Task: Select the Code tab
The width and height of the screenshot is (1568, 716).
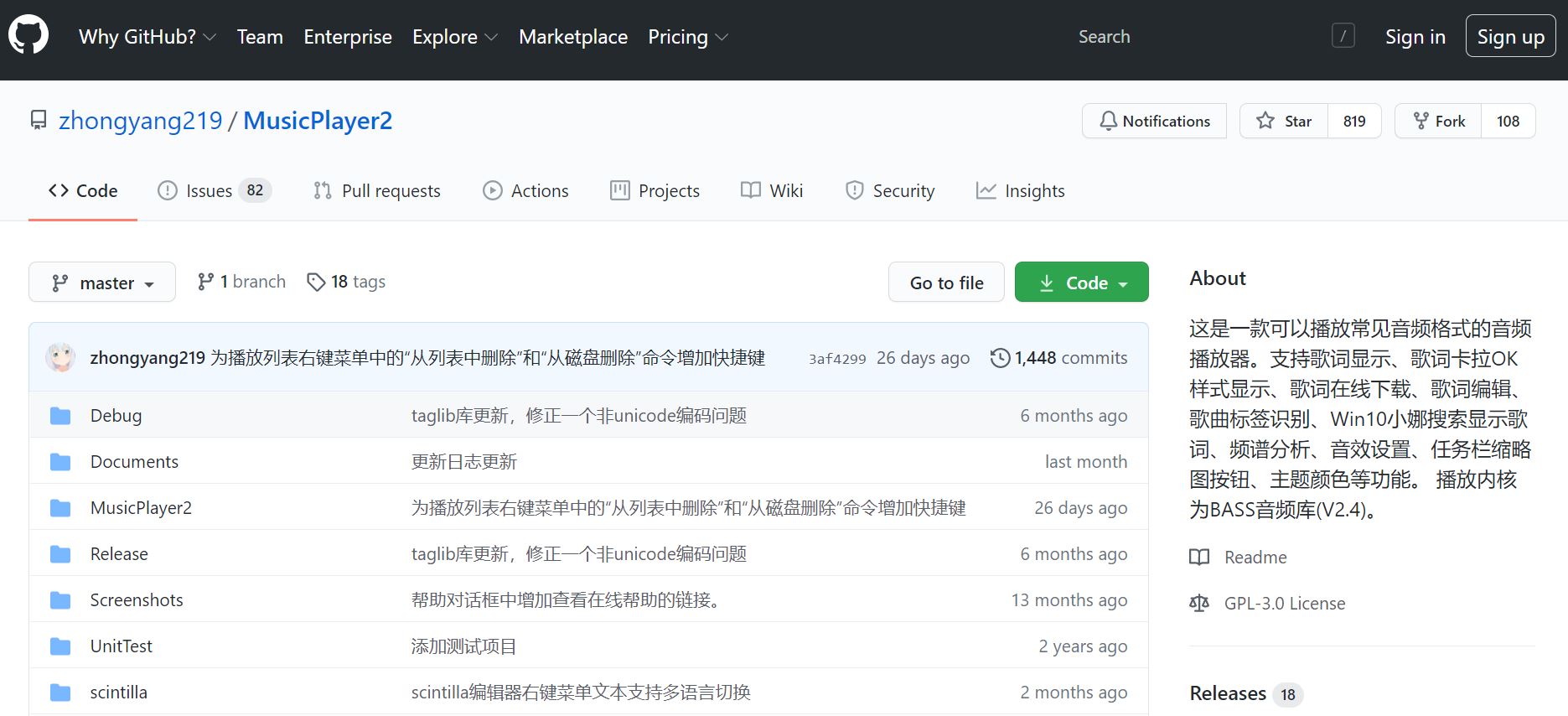Action: (x=83, y=191)
